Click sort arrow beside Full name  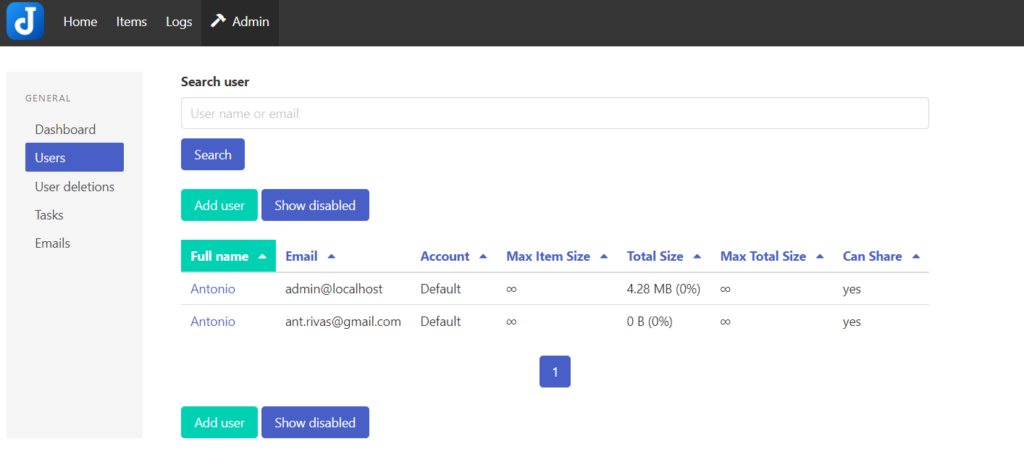click(x=262, y=257)
